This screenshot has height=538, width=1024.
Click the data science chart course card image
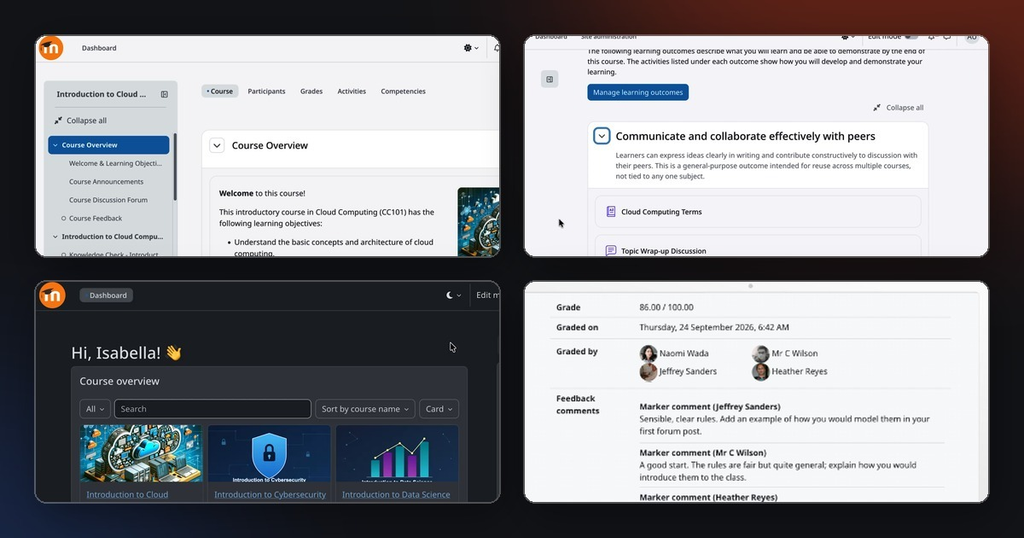click(x=397, y=453)
